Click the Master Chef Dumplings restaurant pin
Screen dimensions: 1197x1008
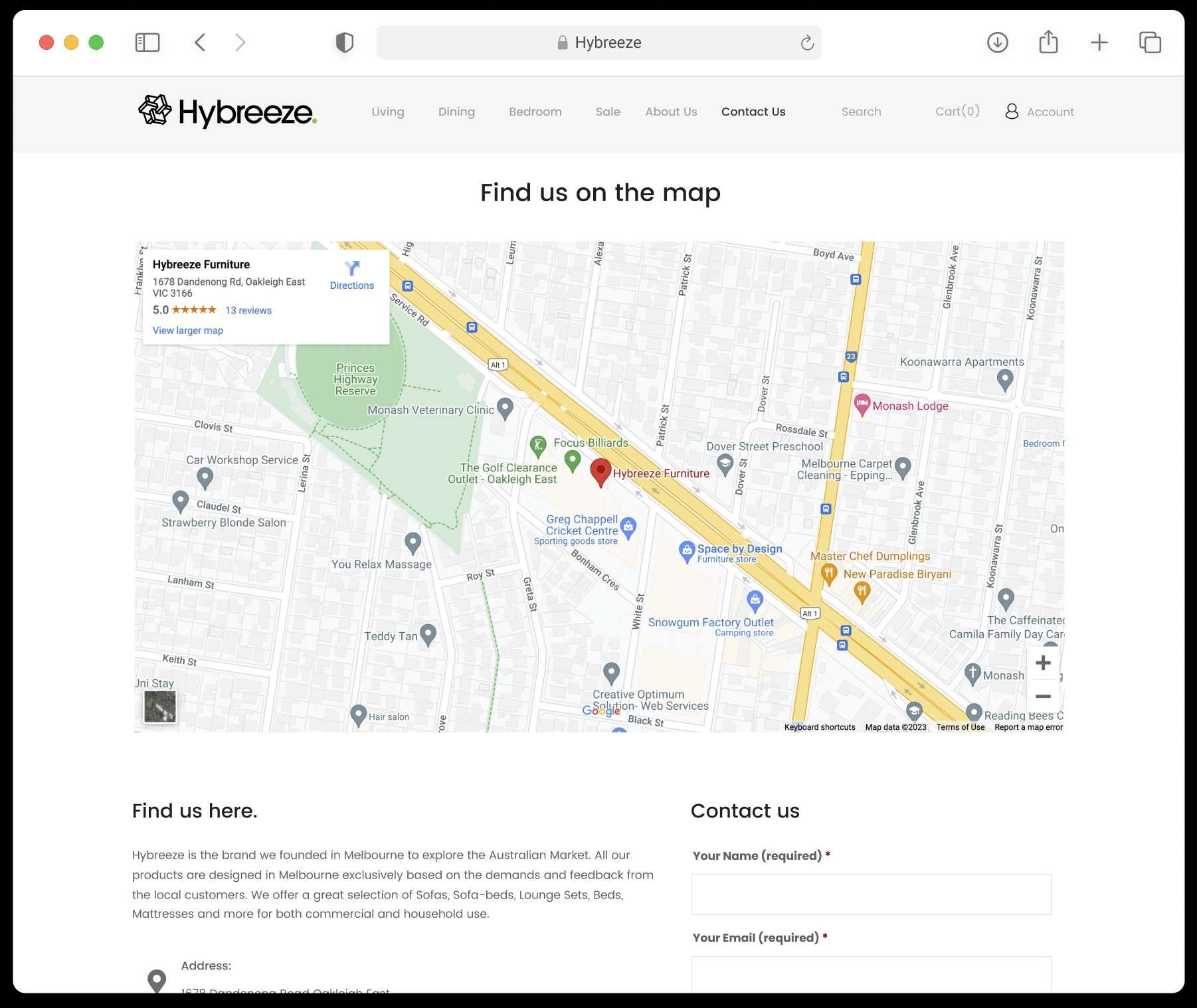(828, 574)
